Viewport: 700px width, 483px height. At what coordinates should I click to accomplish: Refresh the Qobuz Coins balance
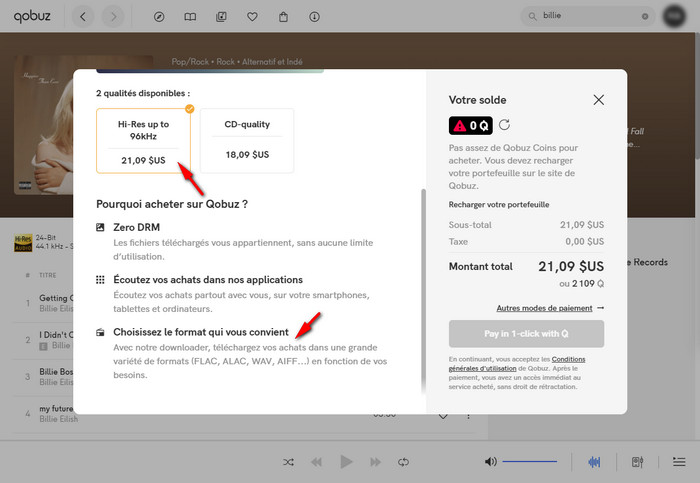[505, 125]
